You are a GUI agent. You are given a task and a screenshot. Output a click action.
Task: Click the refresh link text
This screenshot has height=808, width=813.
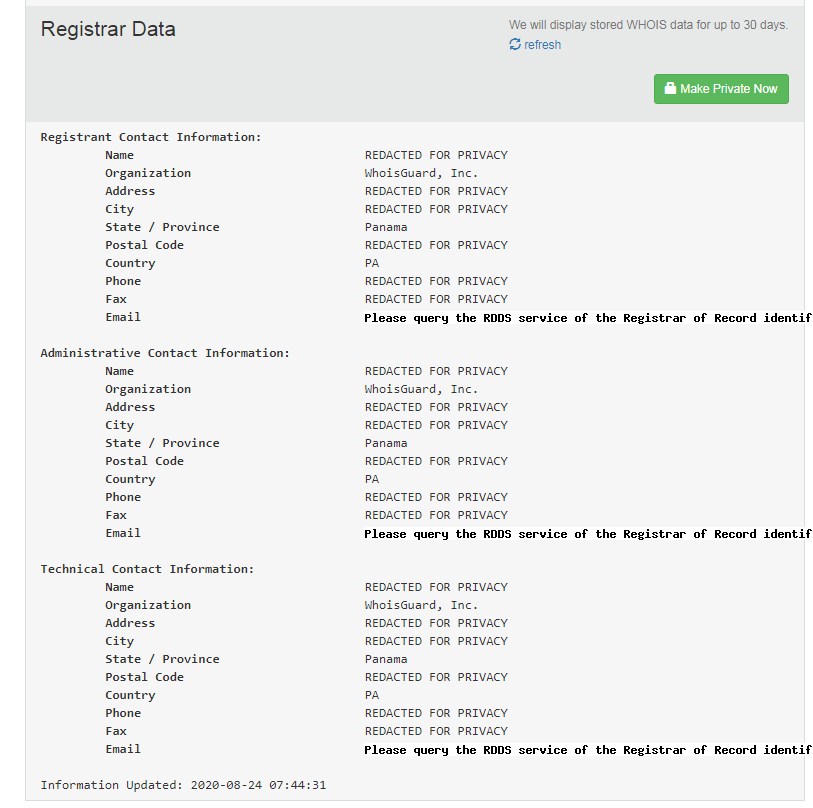pyautogui.click(x=542, y=45)
